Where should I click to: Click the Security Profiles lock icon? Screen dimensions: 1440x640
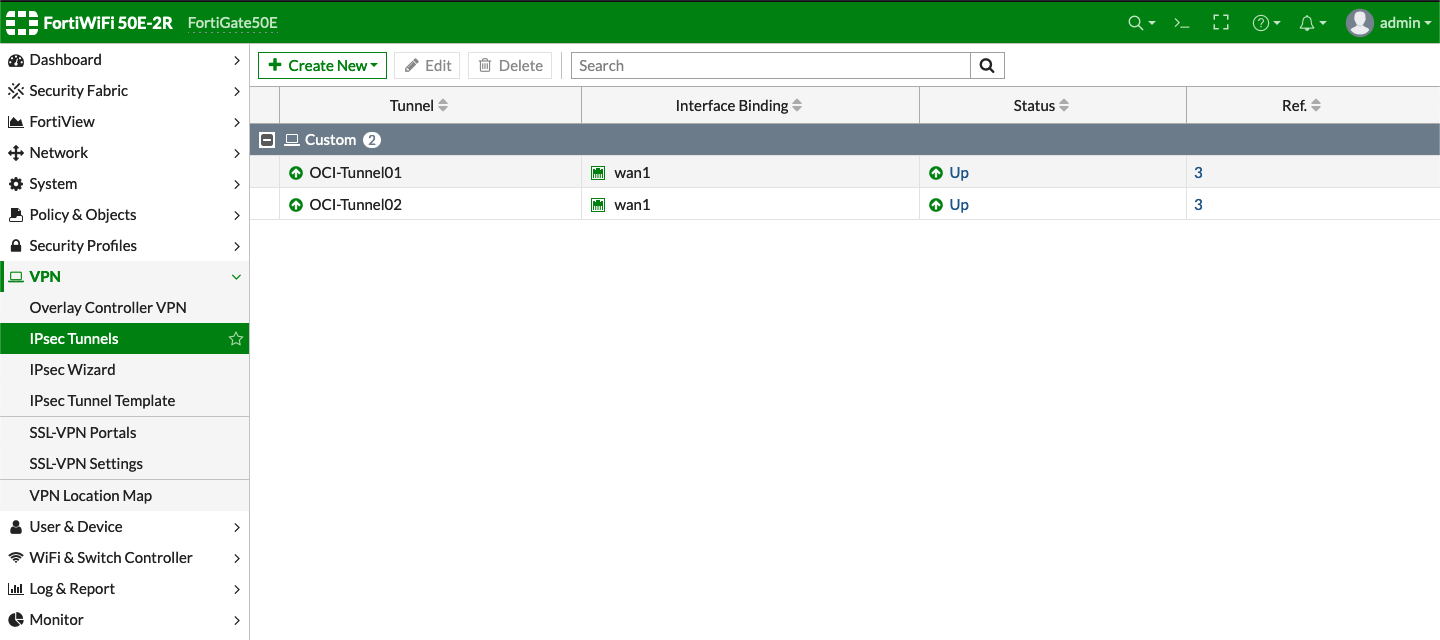[x=15, y=246]
